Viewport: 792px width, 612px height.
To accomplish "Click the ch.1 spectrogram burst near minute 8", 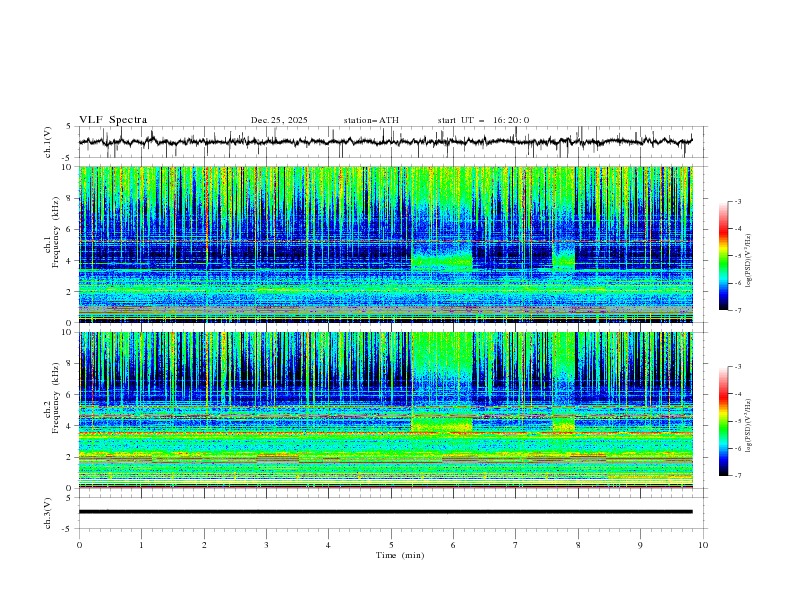I will [x=564, y=261].
